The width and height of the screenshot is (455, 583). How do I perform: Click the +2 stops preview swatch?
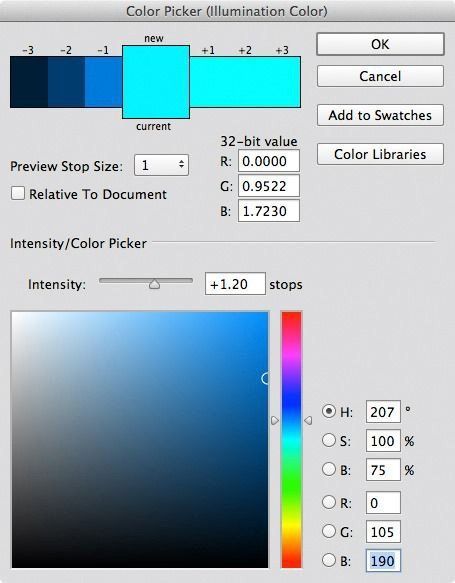pos(245,82)
